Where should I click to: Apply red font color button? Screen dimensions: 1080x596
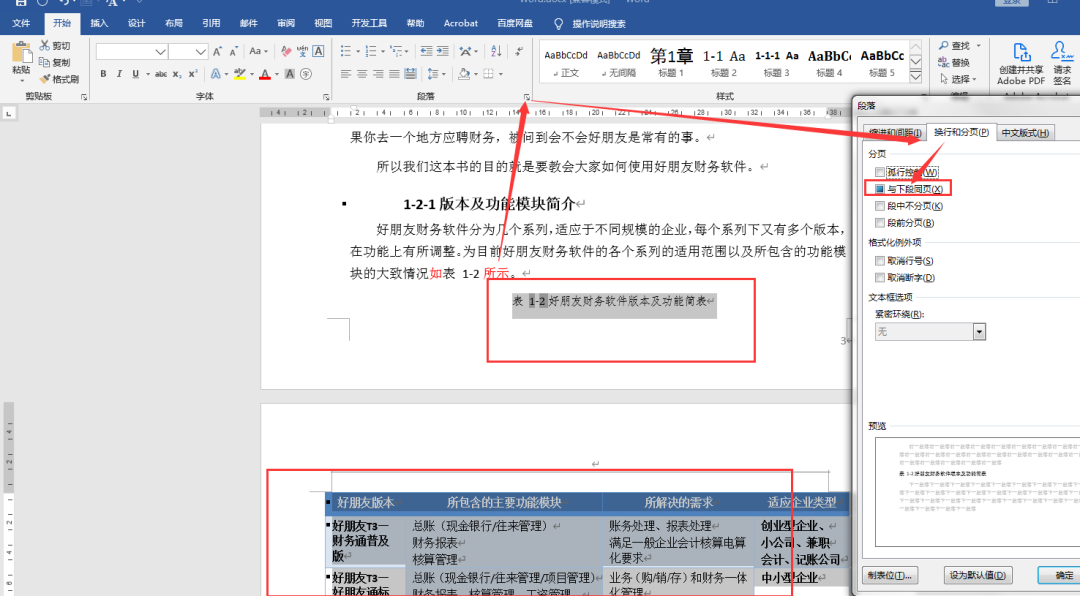264,74
